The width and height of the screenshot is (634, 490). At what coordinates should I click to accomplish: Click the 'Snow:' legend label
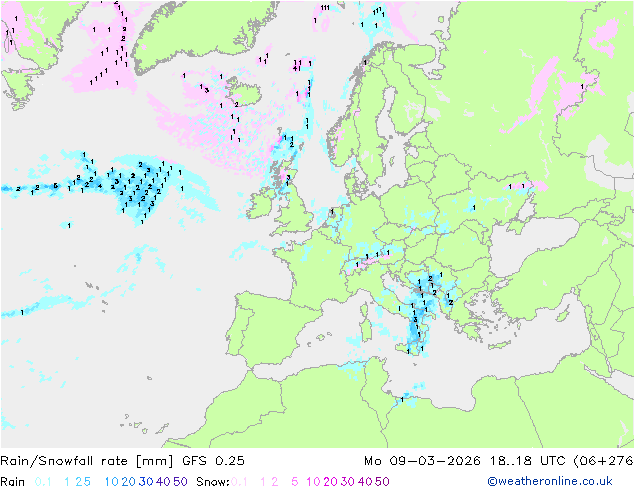pyautogui.click(x=213, y=482)
